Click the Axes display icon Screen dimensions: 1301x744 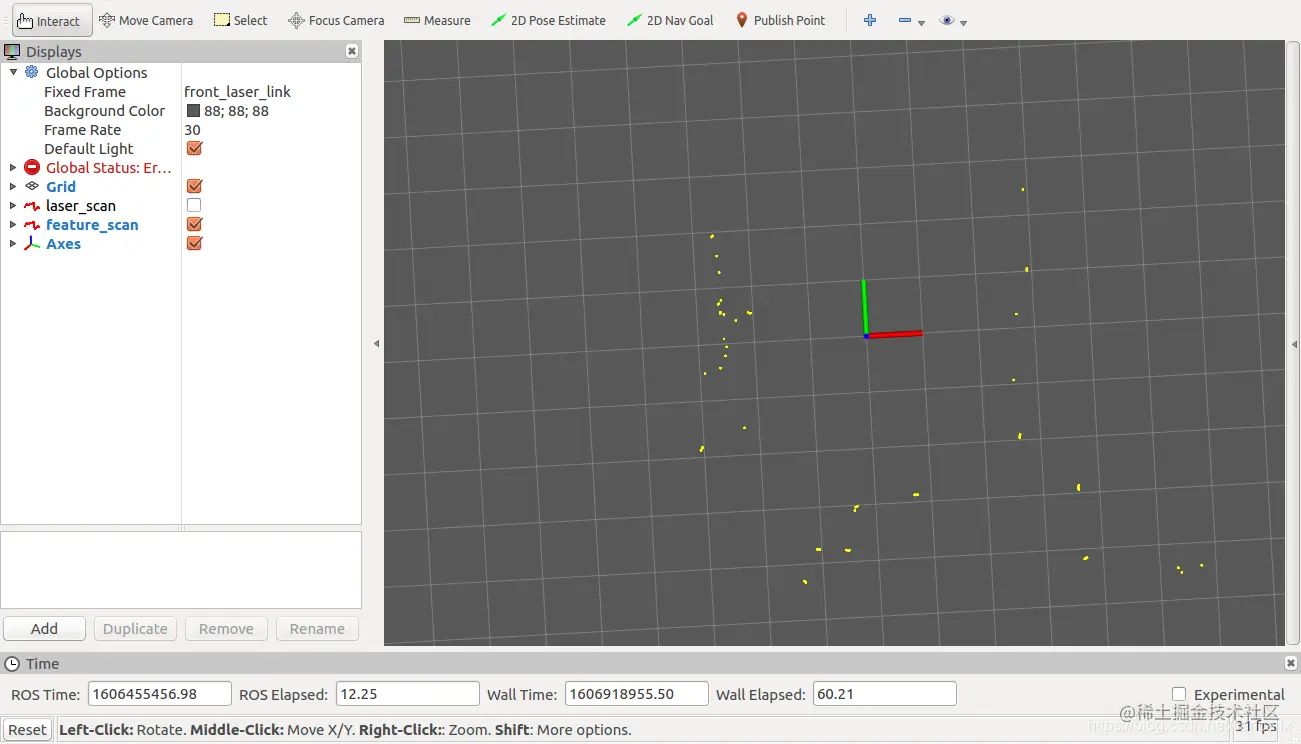[x=32, y=244]
